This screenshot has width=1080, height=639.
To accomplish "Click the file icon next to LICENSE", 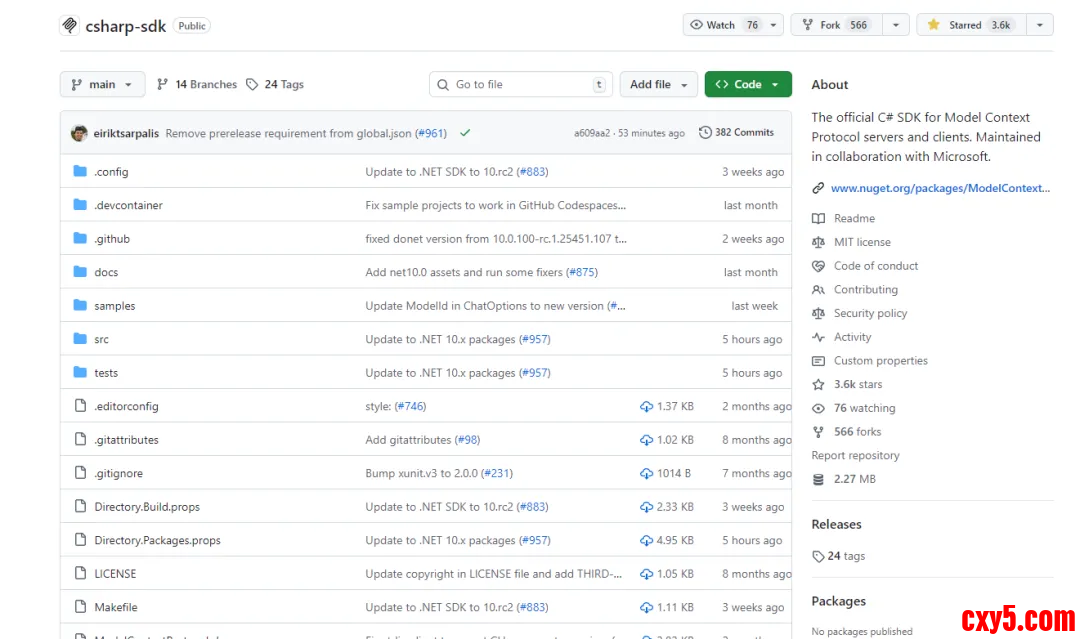I will click(x=80, y=574).
